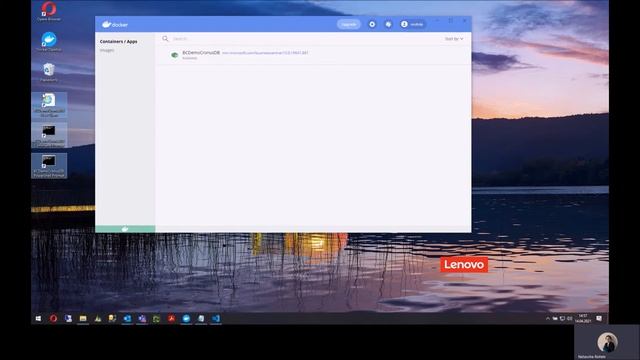This screenshot has width=640, height=360.
Task: Click the presenter video thumbnail
Action: [607, 342]
